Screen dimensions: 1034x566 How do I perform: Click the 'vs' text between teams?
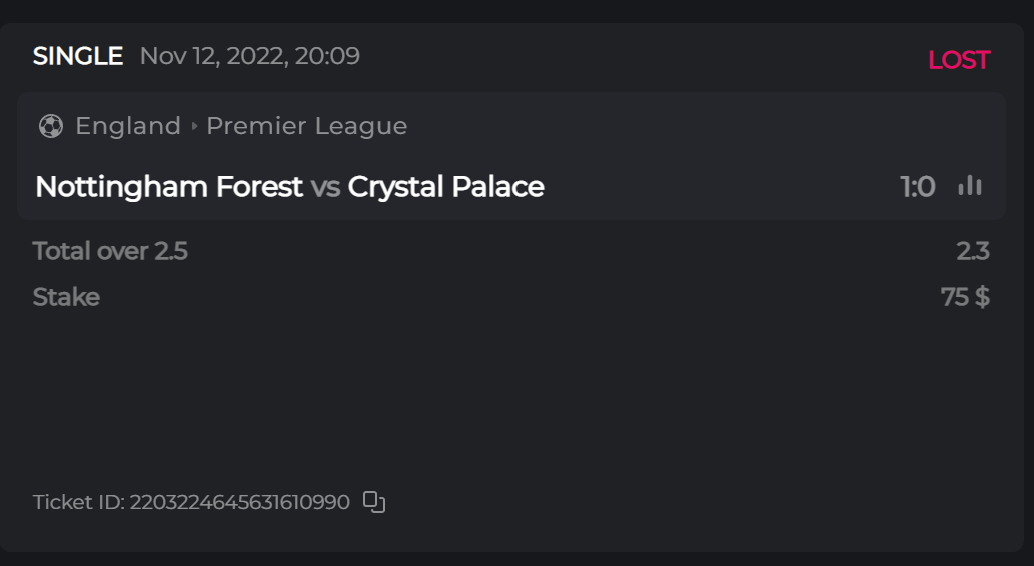(x=325, y=187)
